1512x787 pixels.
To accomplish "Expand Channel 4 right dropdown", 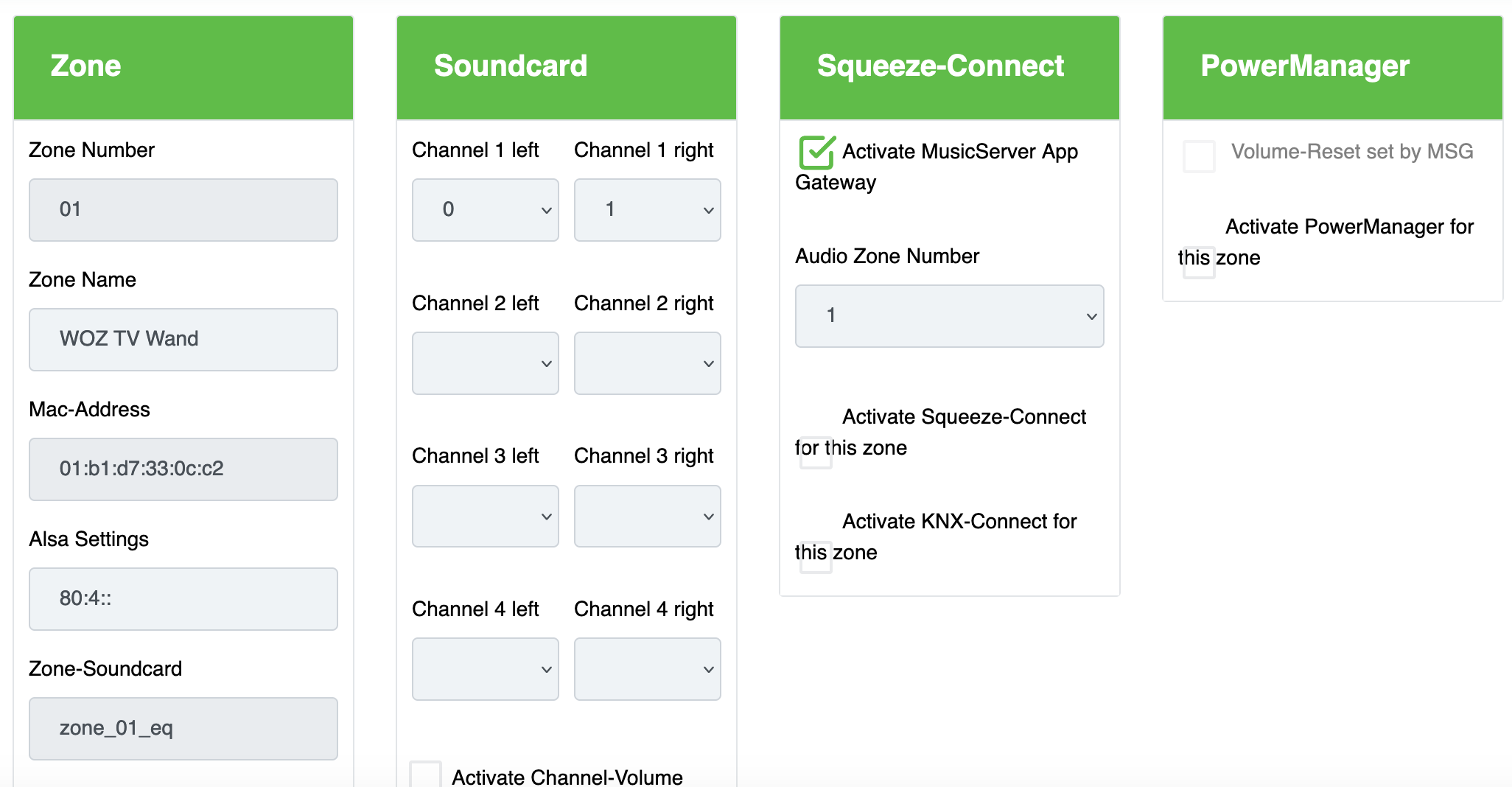I will 647,669.
